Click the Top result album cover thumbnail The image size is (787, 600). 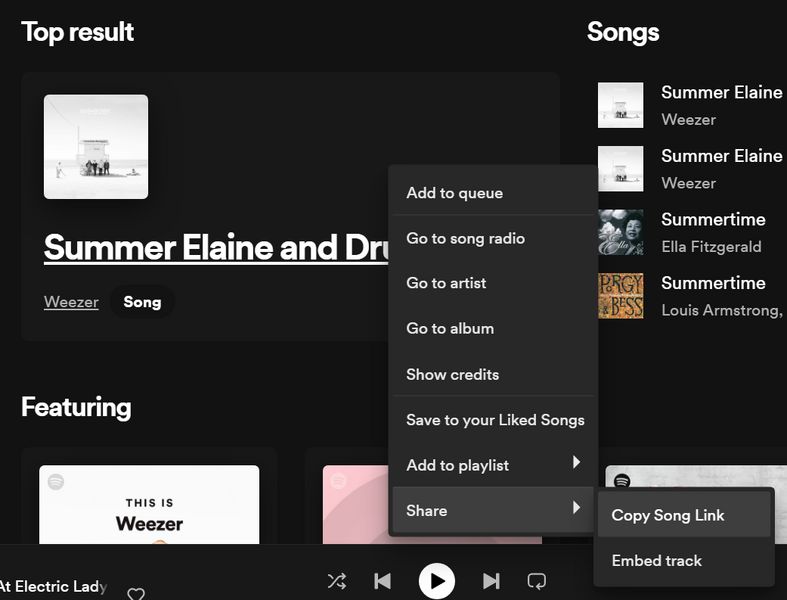96,147
